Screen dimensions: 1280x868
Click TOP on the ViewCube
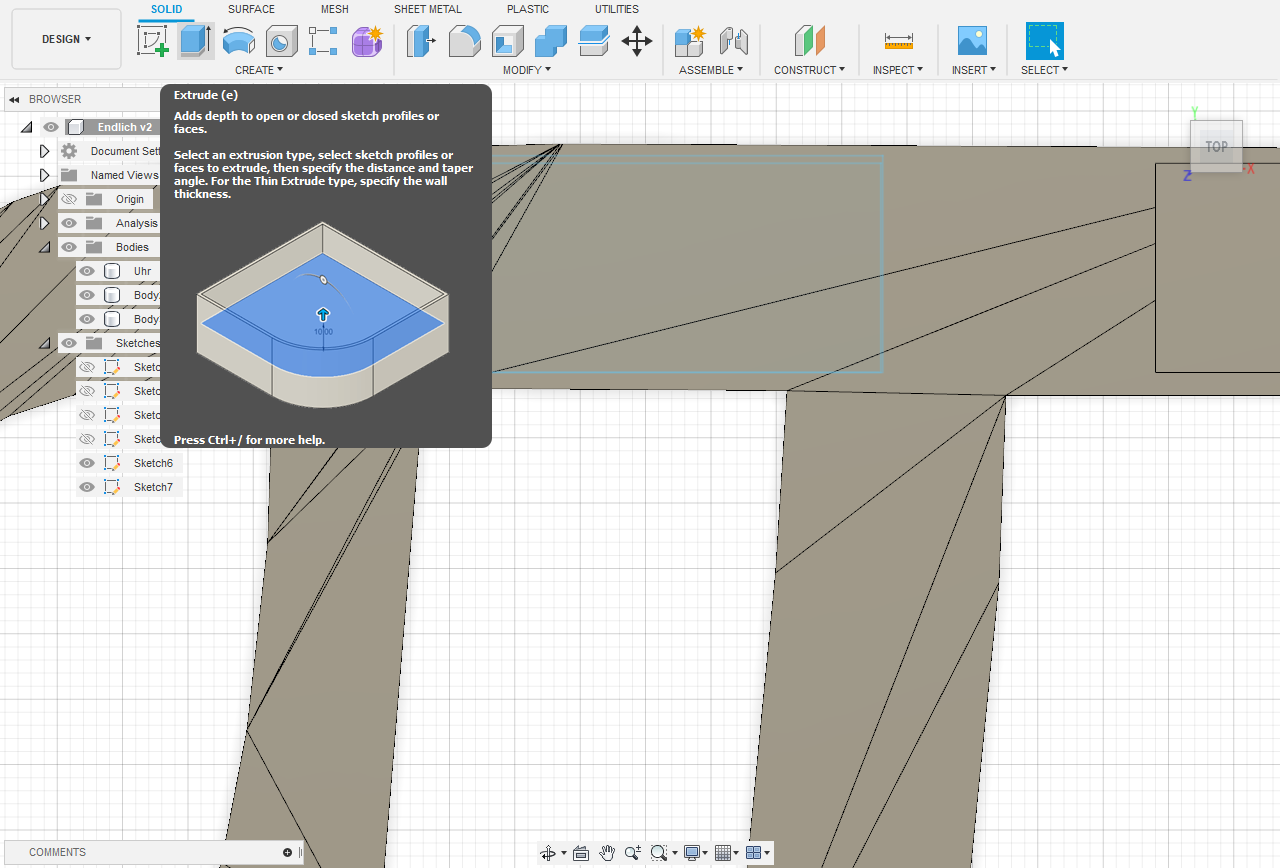[x=1216, y=146]
